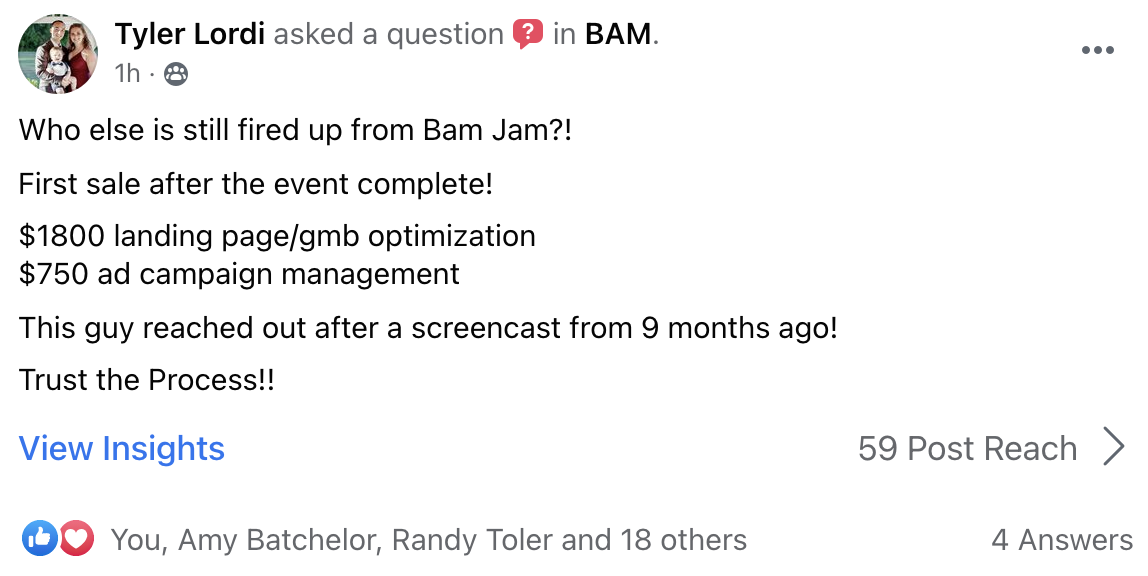
Task: Click the red question mark badge
Action: [528, 35]
